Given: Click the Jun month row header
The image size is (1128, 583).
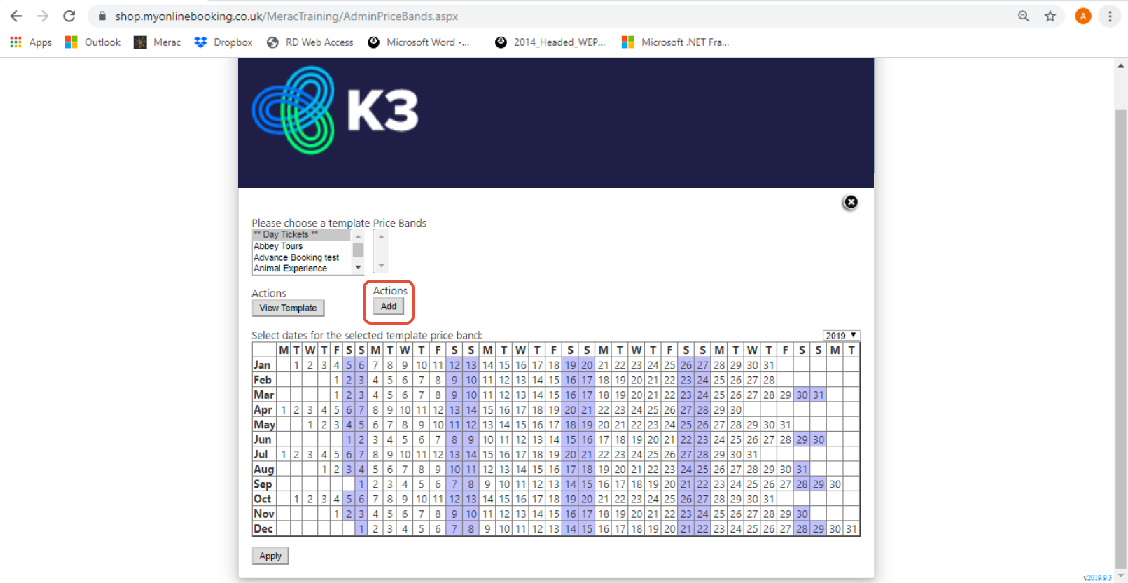Looking at the screenshot, I should pos(264,439).
